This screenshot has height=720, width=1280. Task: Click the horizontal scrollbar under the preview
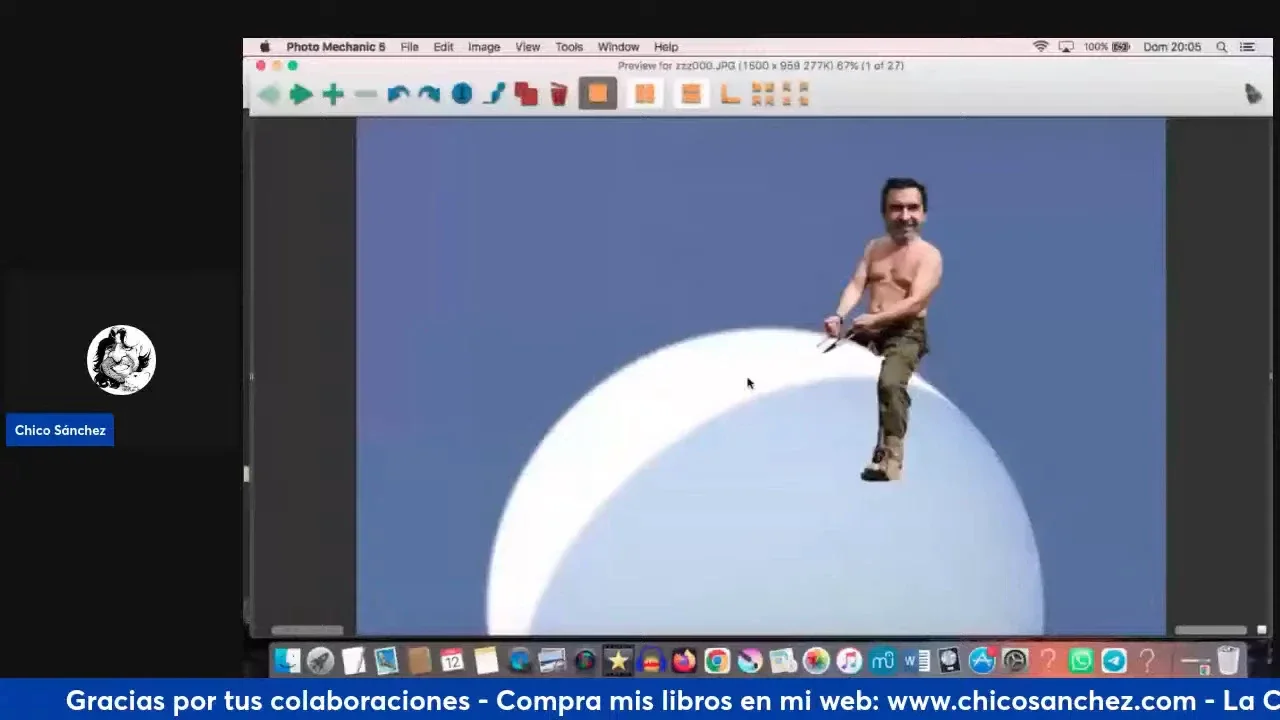(x=307, y=630)
